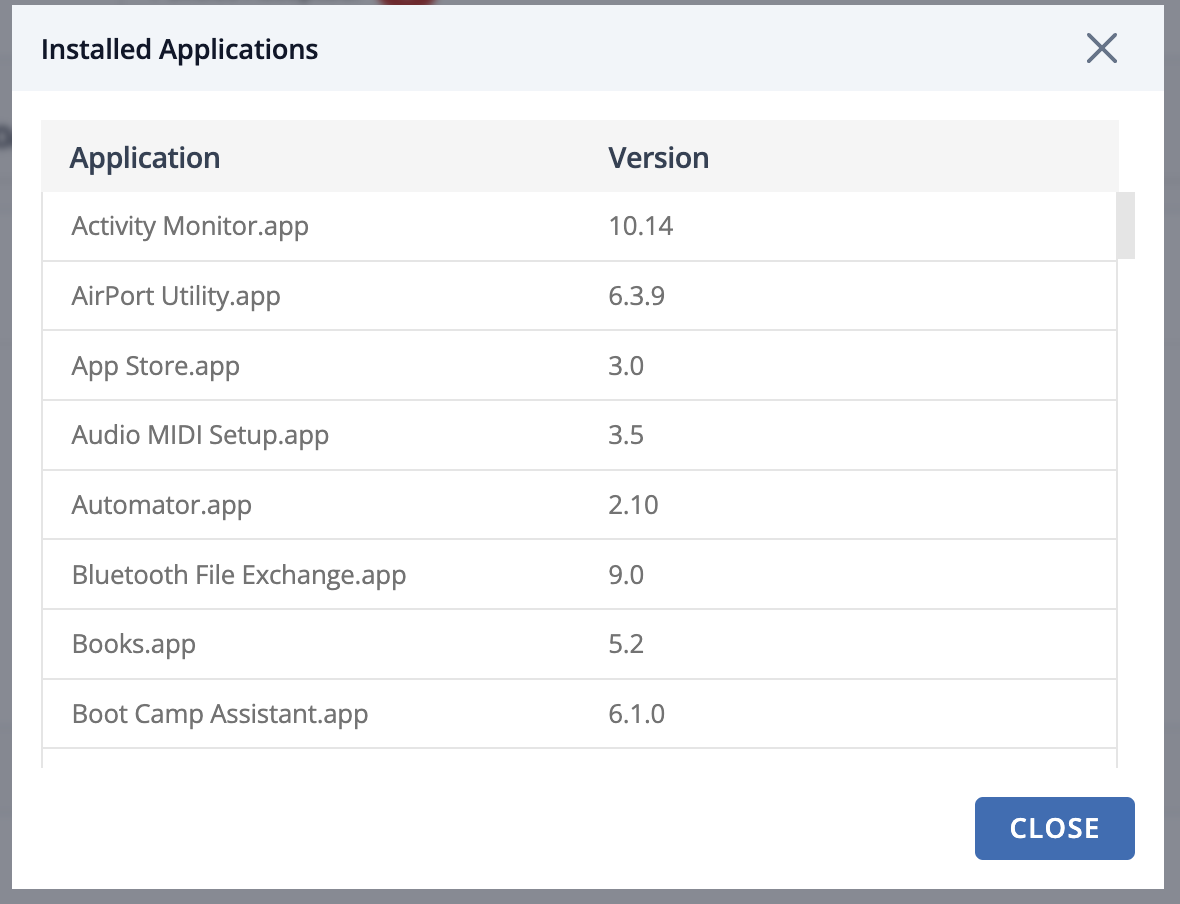The height and width of the screenshot is (904, 1180).
Task: Click the Installed Applications dialog title
Action: (x=179, y=50)
